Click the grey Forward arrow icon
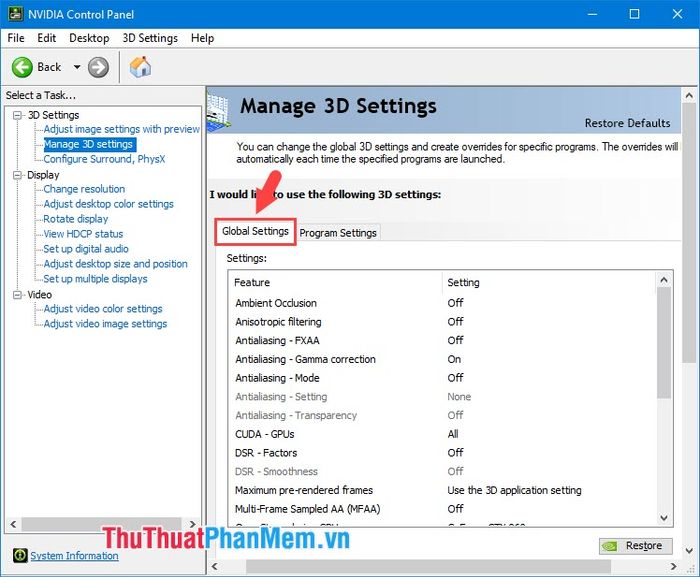Image resolution: width=700 pixels, height=577 pixels. (x=98, y=67)
